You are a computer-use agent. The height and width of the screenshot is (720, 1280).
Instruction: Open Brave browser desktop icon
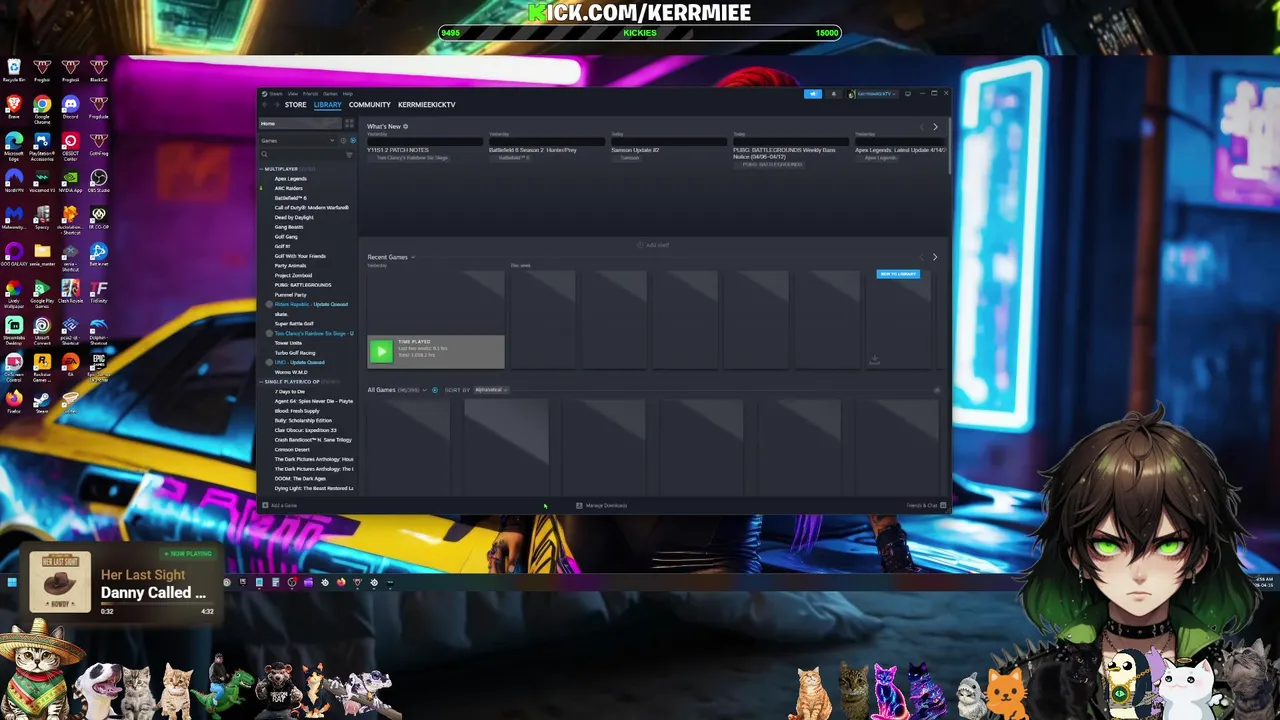[14, 108]
